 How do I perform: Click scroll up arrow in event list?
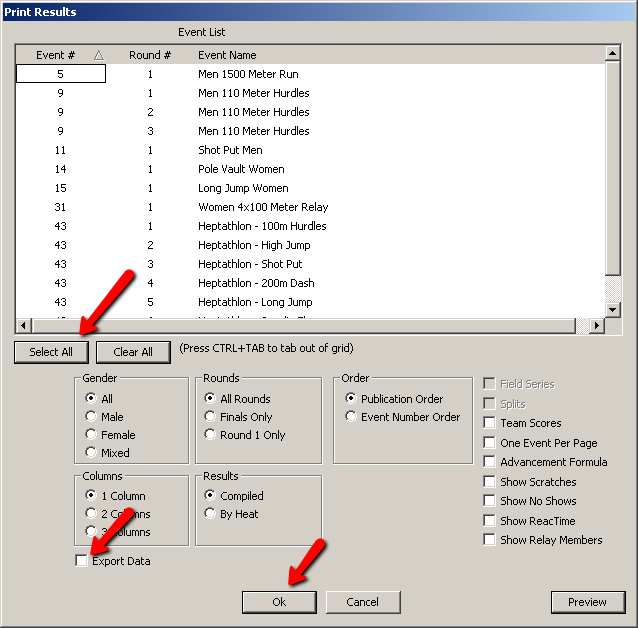pos(614,54)
